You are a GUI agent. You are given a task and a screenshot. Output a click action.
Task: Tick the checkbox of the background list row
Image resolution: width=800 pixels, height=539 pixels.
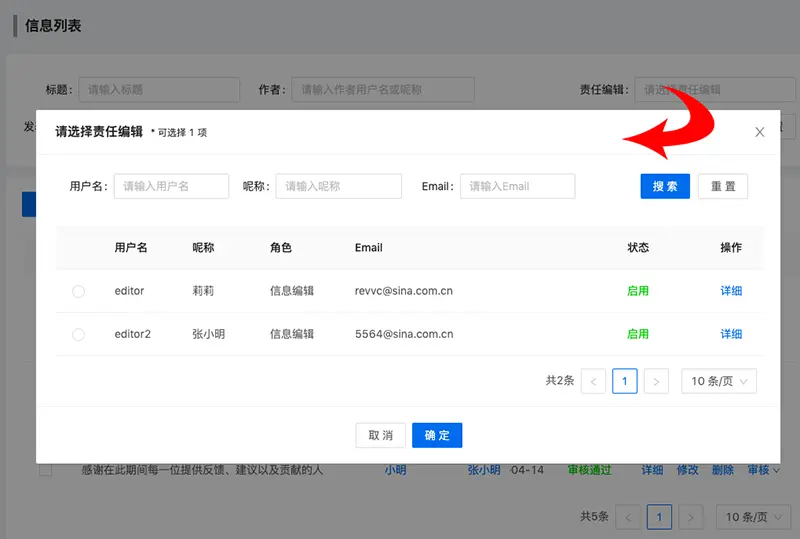[45, 470]
